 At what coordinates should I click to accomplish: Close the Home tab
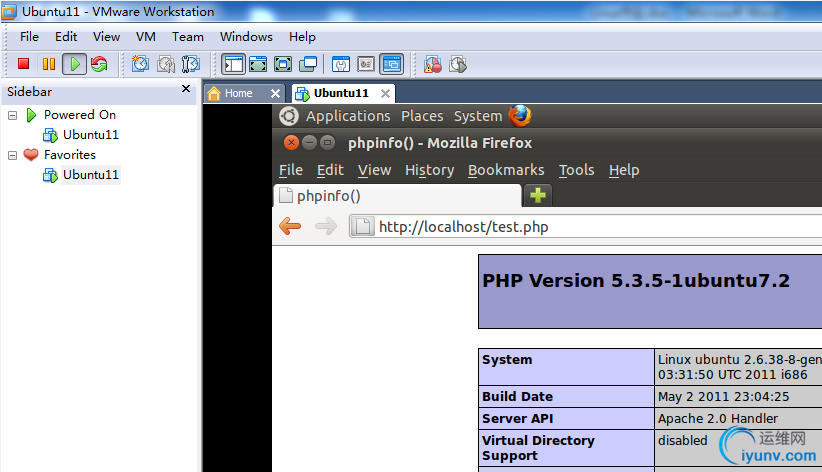(275, 93)
